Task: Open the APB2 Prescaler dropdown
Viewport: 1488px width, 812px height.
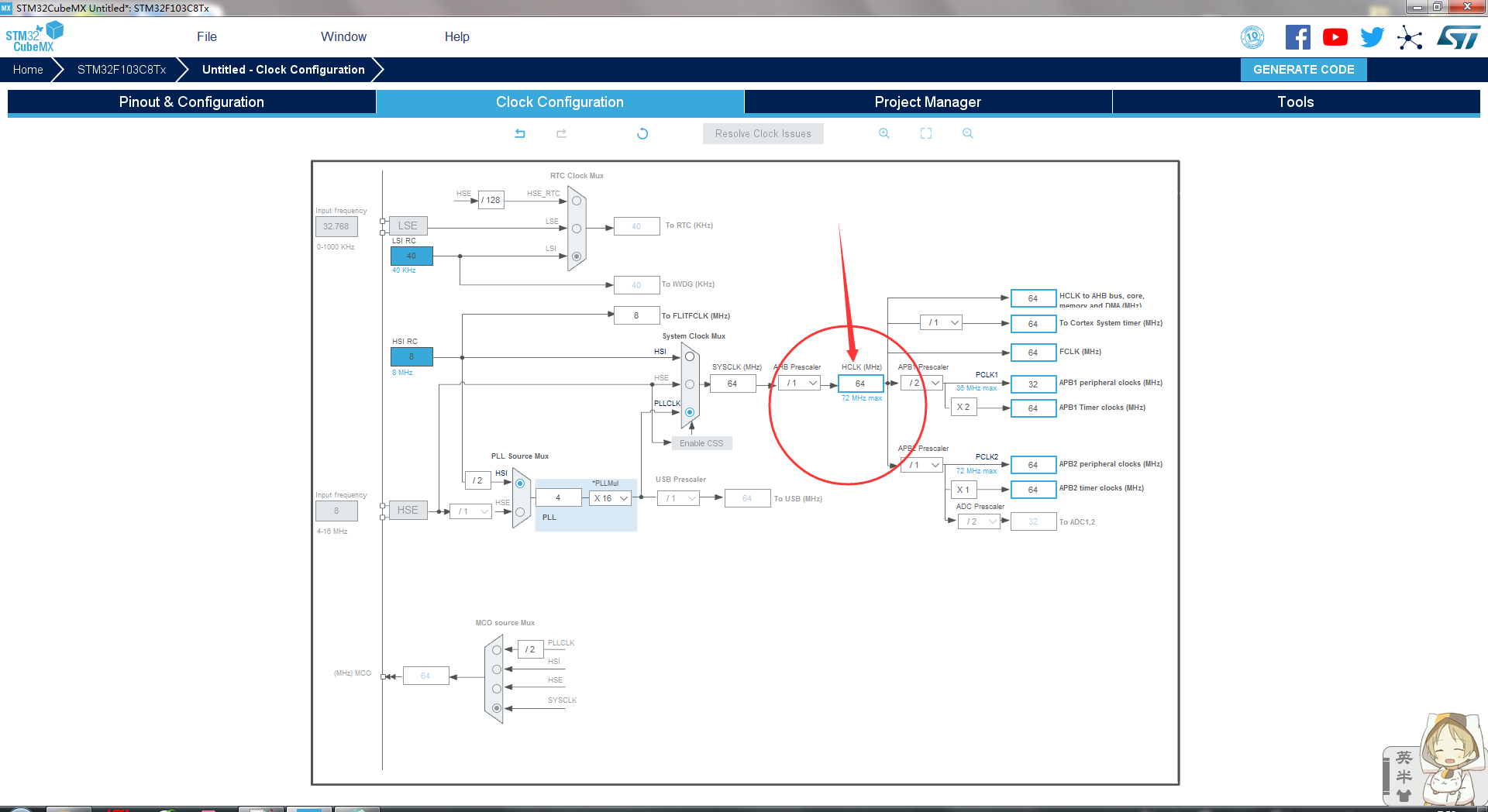Action: (x=922, y=465)
